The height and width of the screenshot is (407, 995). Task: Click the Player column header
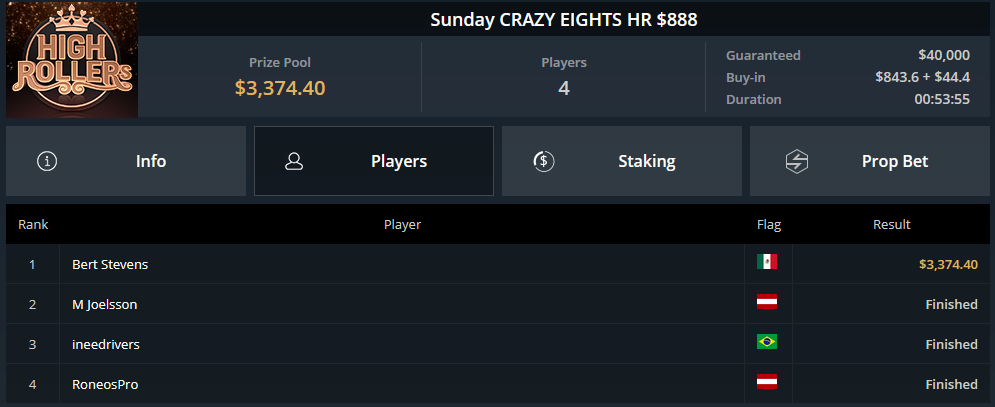point(402,224)
